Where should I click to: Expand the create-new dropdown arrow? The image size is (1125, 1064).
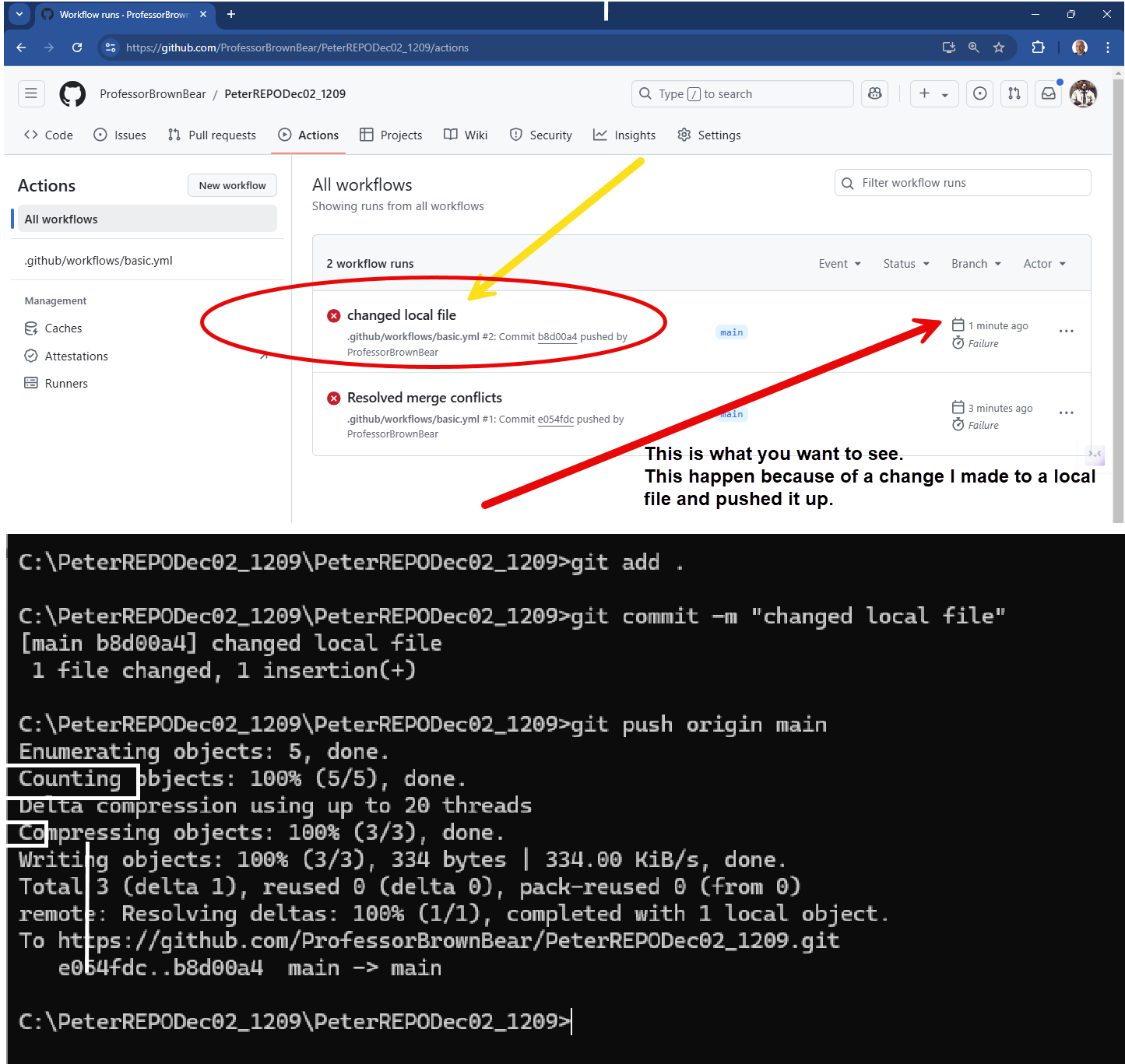(945, 95)
